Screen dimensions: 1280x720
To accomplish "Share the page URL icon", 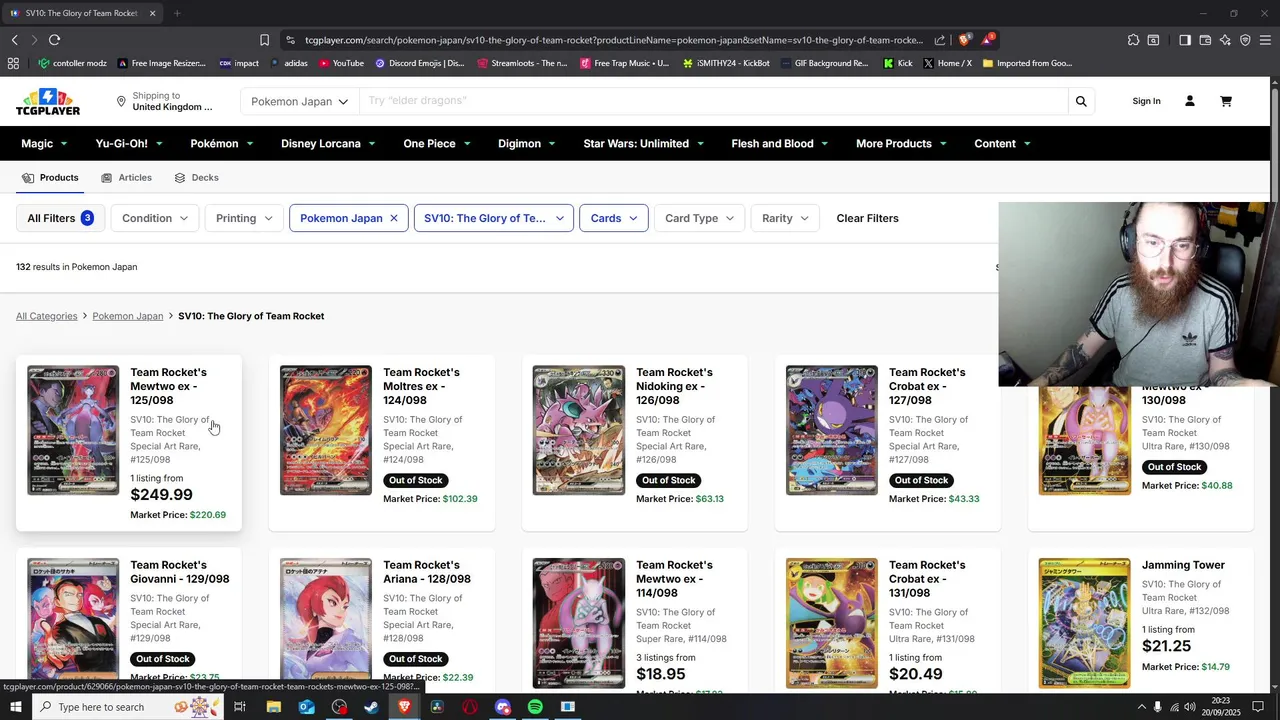I will 940,40.
